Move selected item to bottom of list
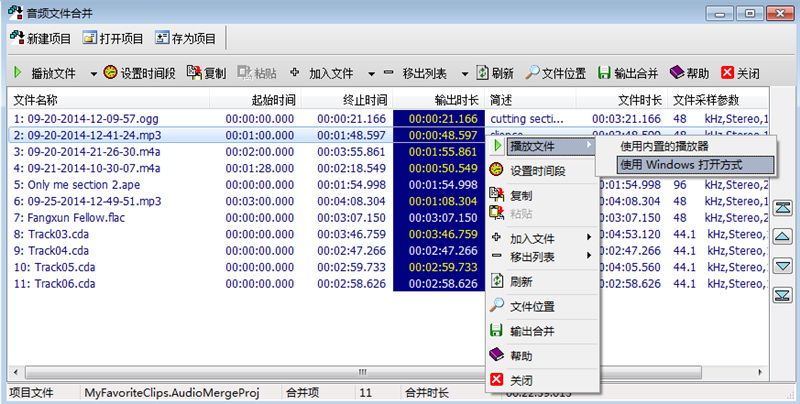The image size is (800, 404). pyautogui.click(x=783, y=295)
